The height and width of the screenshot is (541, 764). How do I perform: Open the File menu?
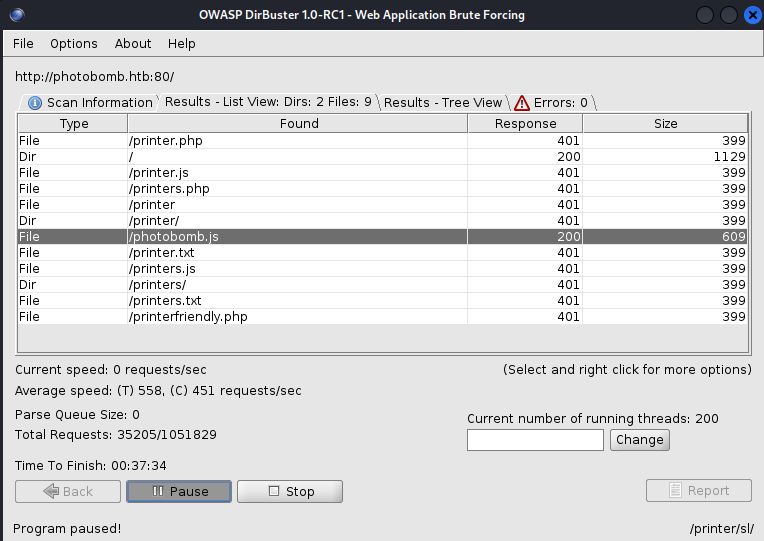click(x=23, y=44)
